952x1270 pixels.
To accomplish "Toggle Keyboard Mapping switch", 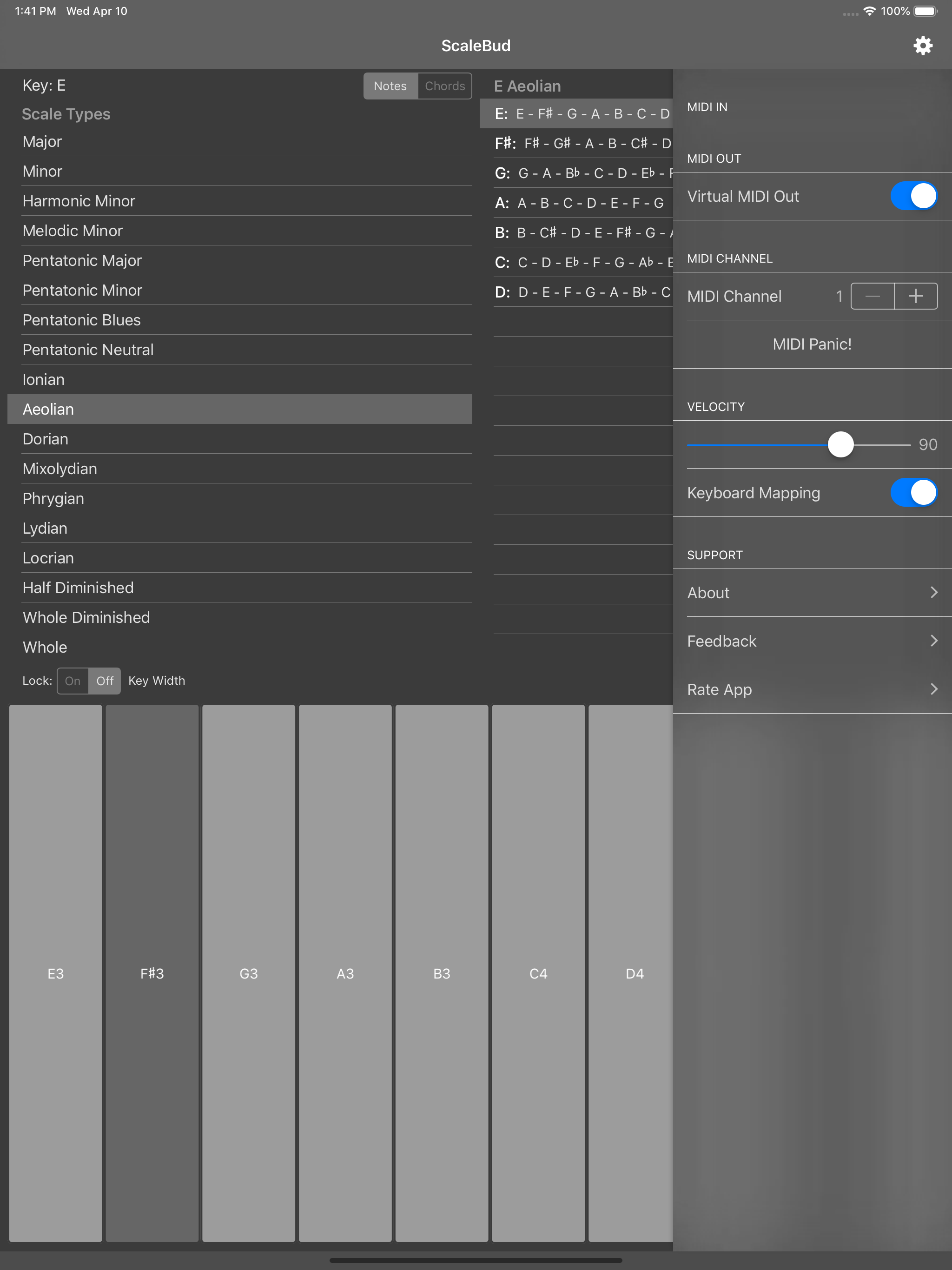I will [913, 493].
